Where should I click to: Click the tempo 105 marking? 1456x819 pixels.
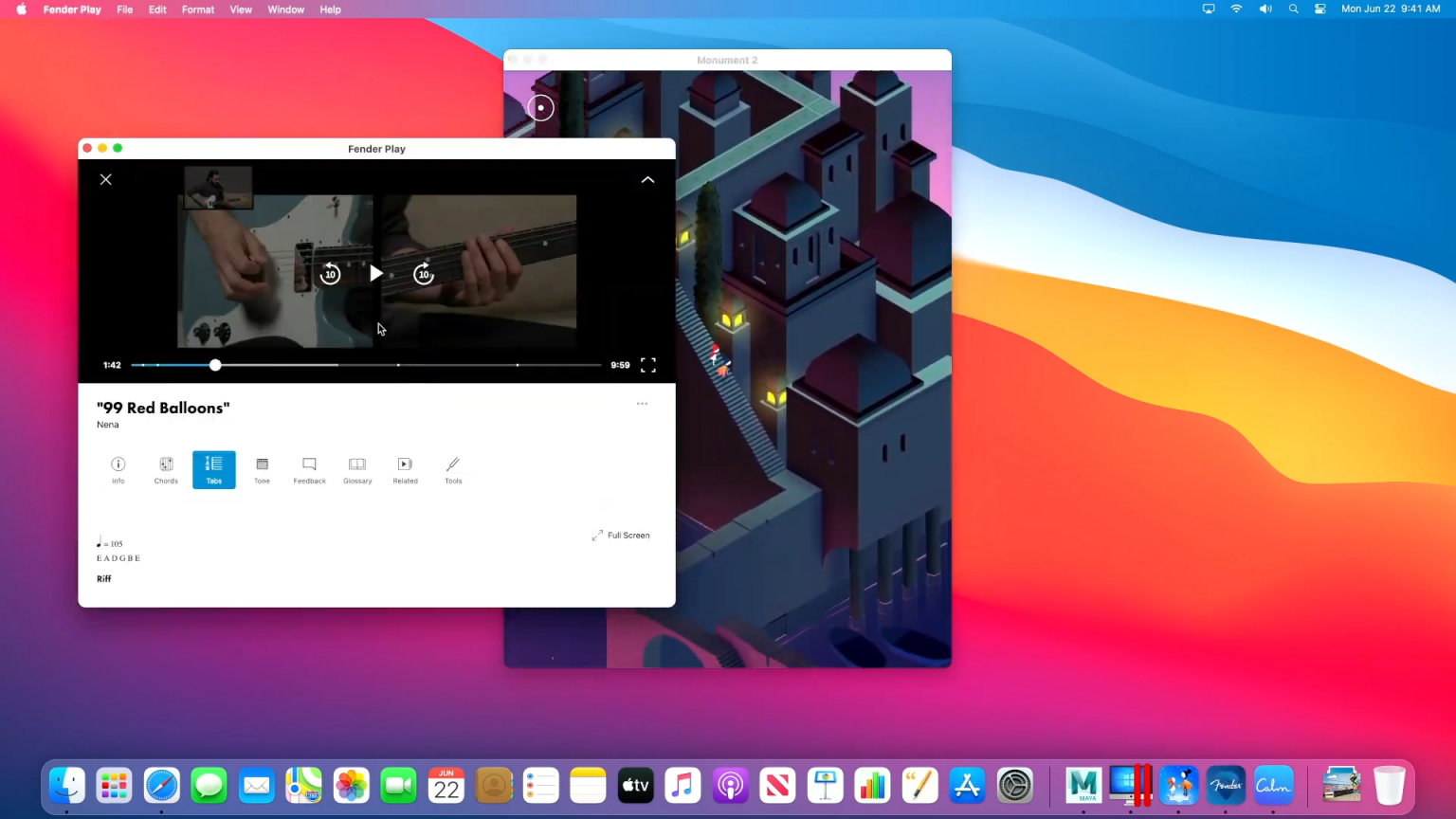click(x=110, y=543)
